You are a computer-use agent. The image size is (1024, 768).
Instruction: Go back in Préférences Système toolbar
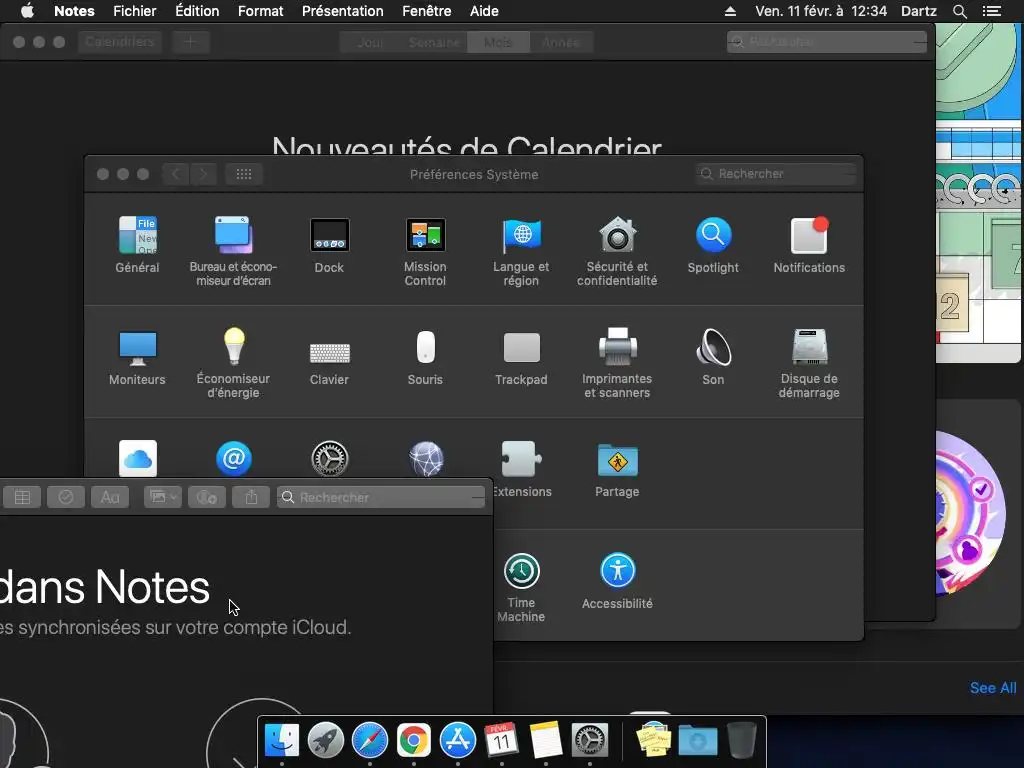175,174
